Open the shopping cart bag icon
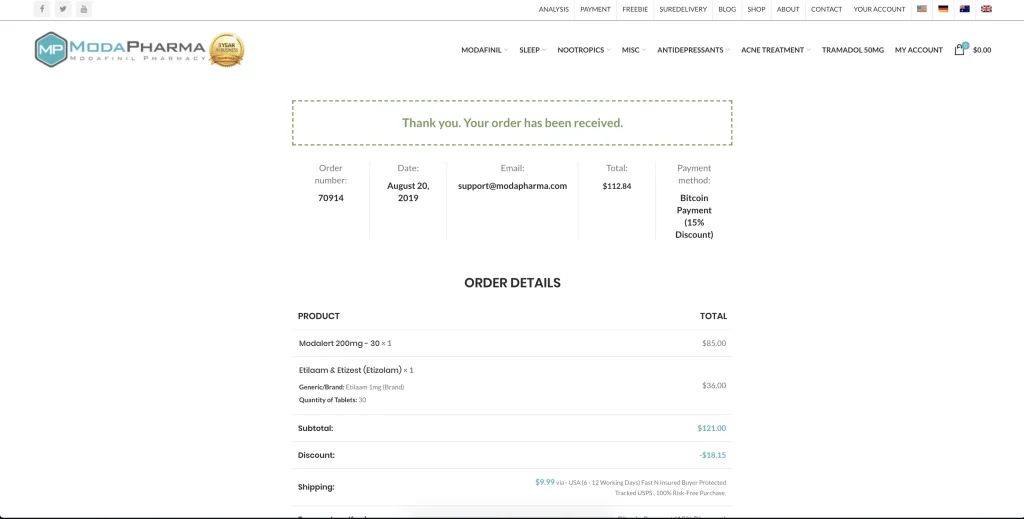The height and width of the screenshot is (519, 1024). click(x=960, y=49)
